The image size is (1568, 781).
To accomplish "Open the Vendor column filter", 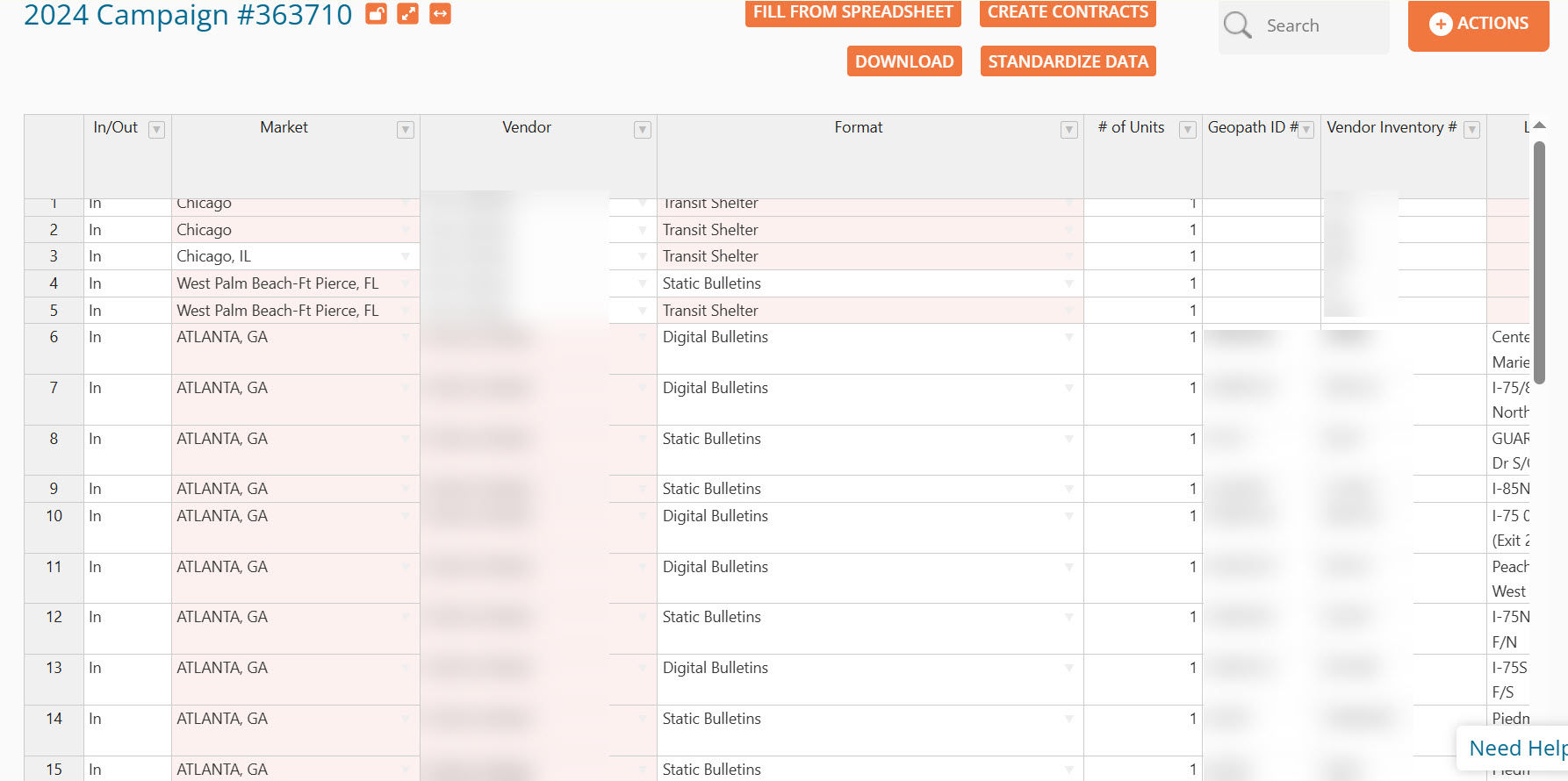I will pyautogui.click(x=643, y=130).
